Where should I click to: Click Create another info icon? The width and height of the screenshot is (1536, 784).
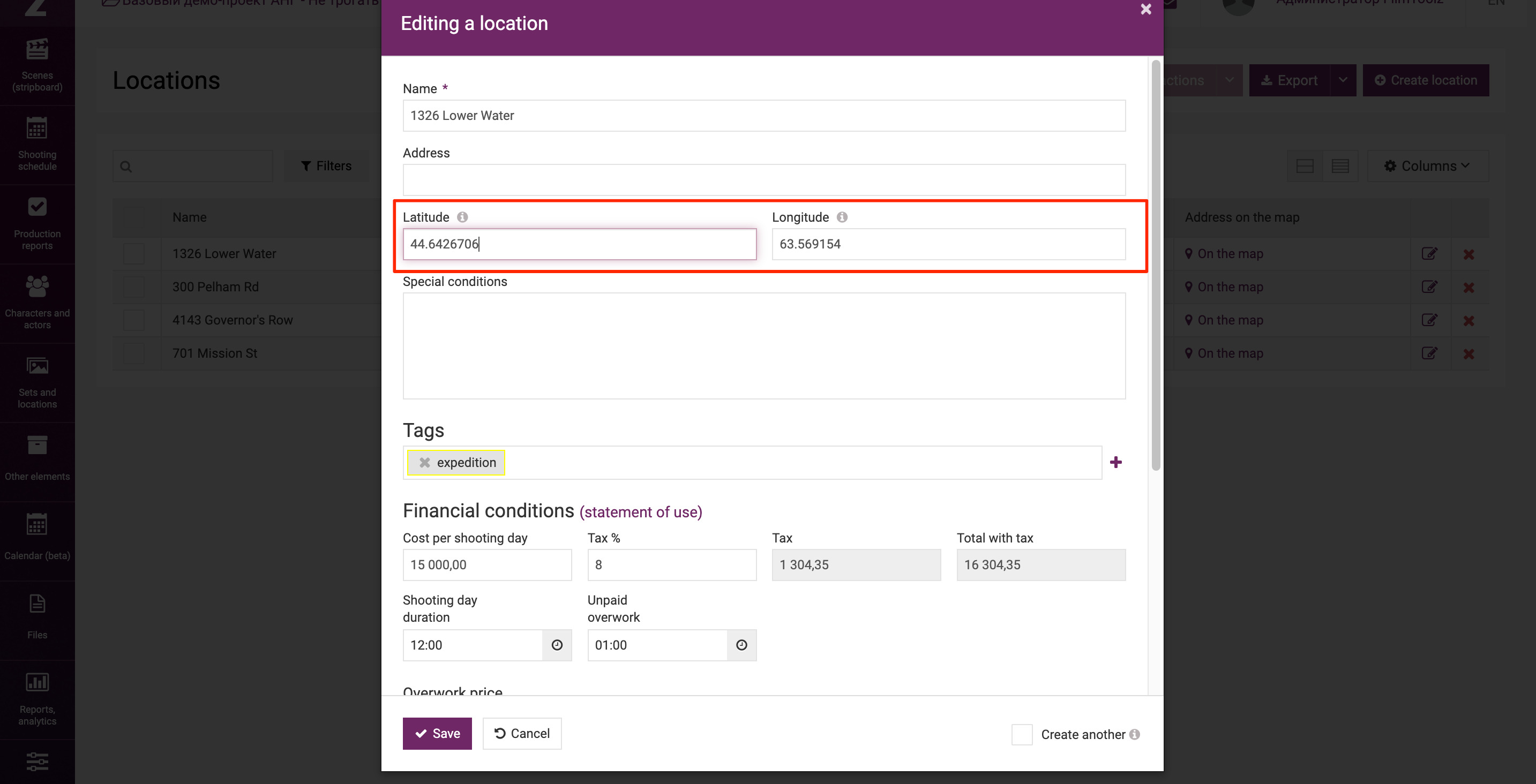1134,735
